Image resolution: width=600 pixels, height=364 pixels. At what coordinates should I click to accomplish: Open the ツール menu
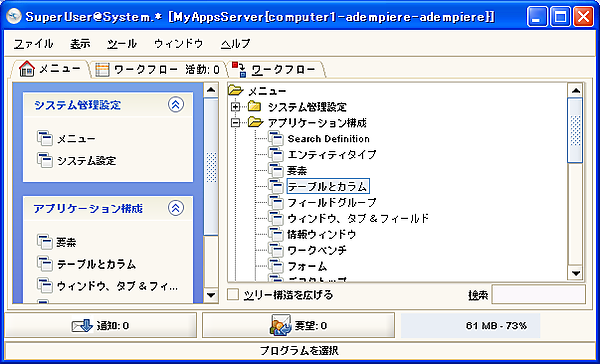coord(122,44)
